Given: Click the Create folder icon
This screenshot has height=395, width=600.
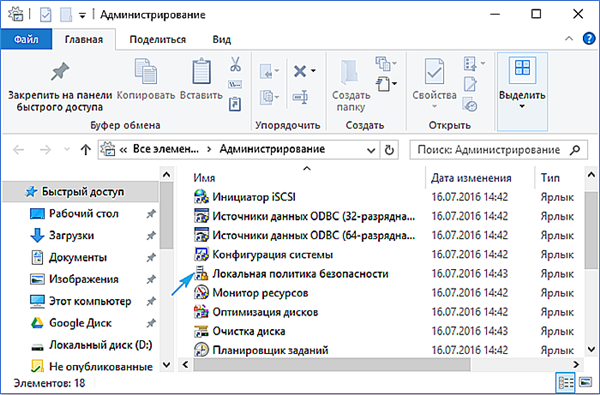Looking at the screenshot, I should (x=349, y=72).
